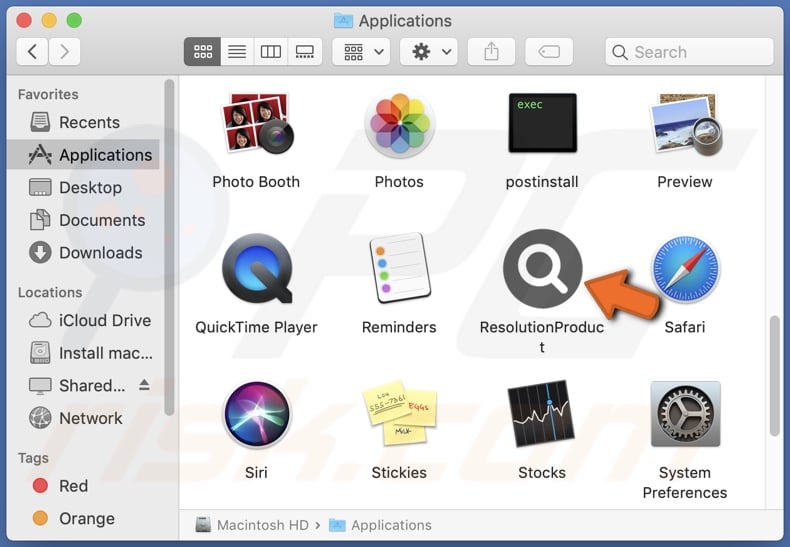Open Network in the sidebar

[83, 418]
